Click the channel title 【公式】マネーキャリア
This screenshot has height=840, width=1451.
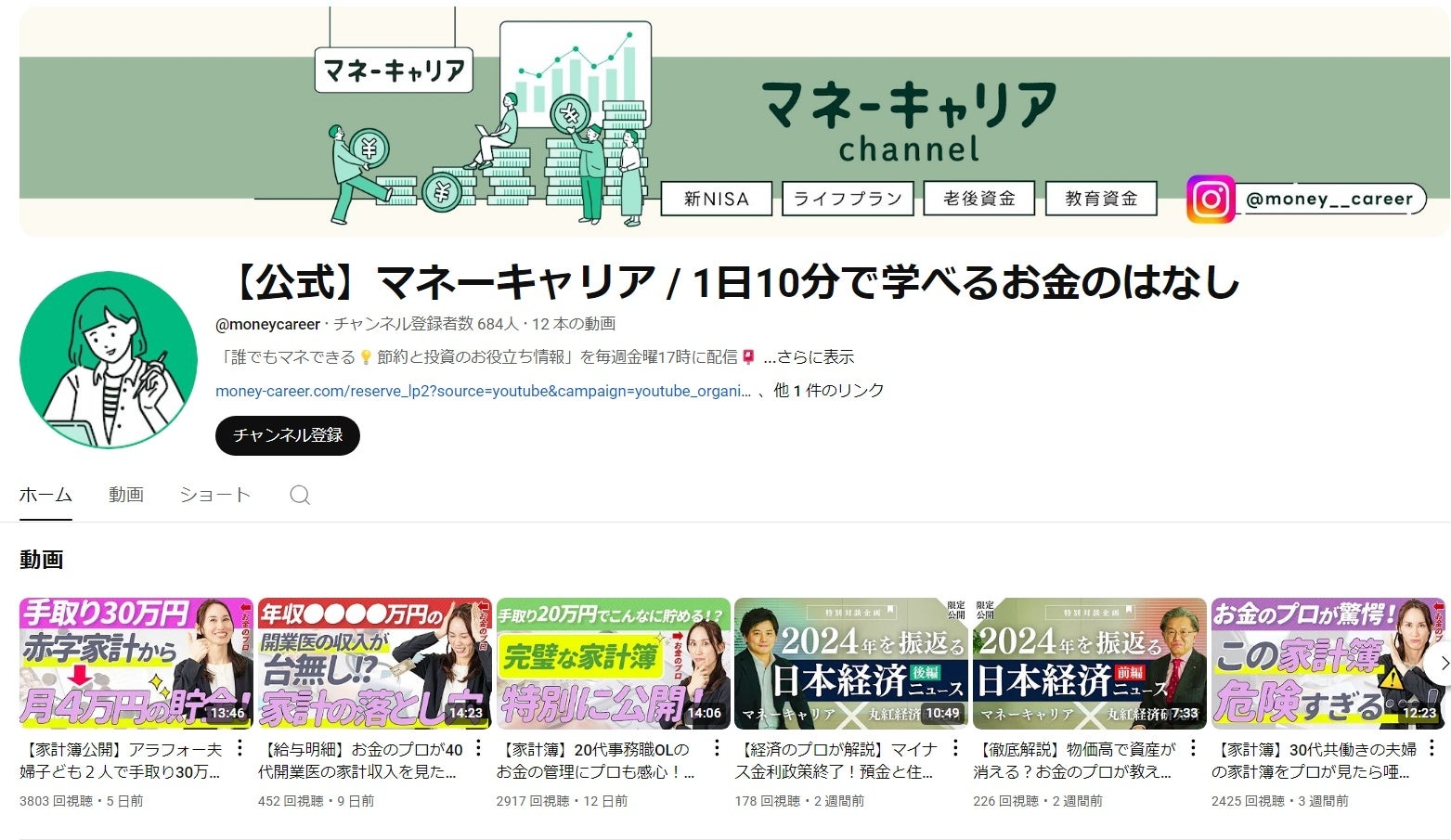tap(733, 282)
